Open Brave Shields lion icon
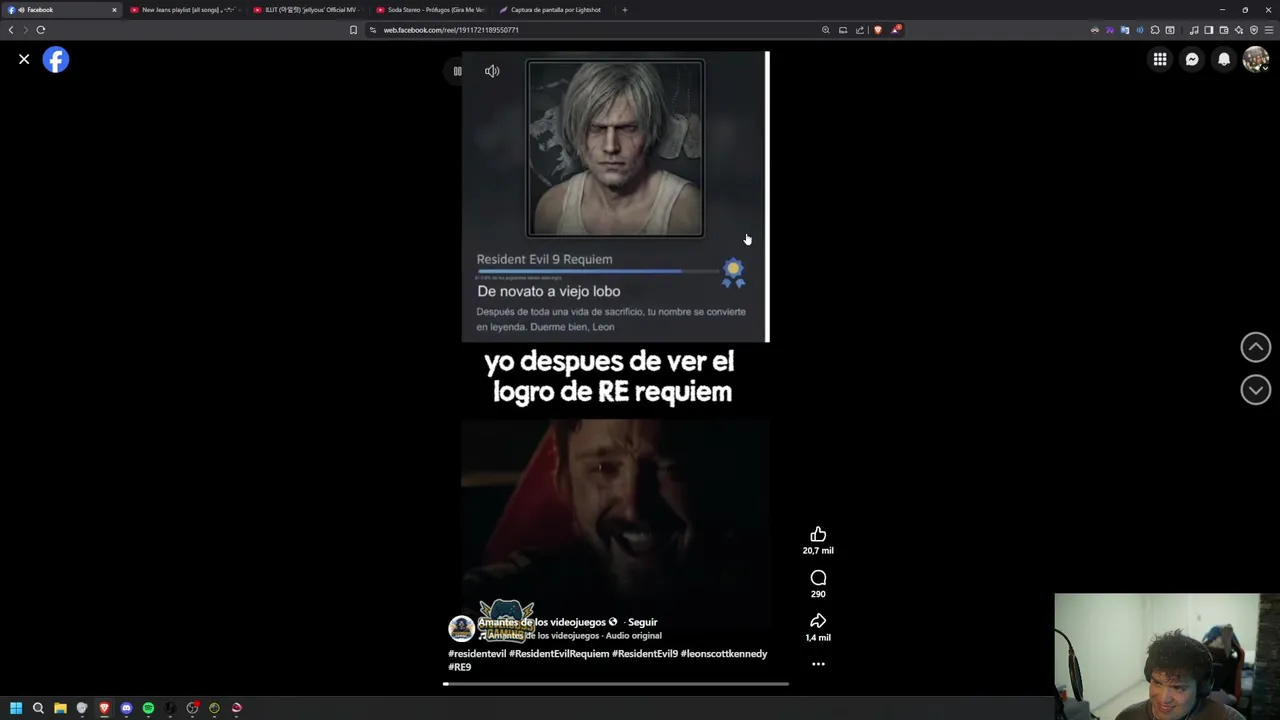 878,30
